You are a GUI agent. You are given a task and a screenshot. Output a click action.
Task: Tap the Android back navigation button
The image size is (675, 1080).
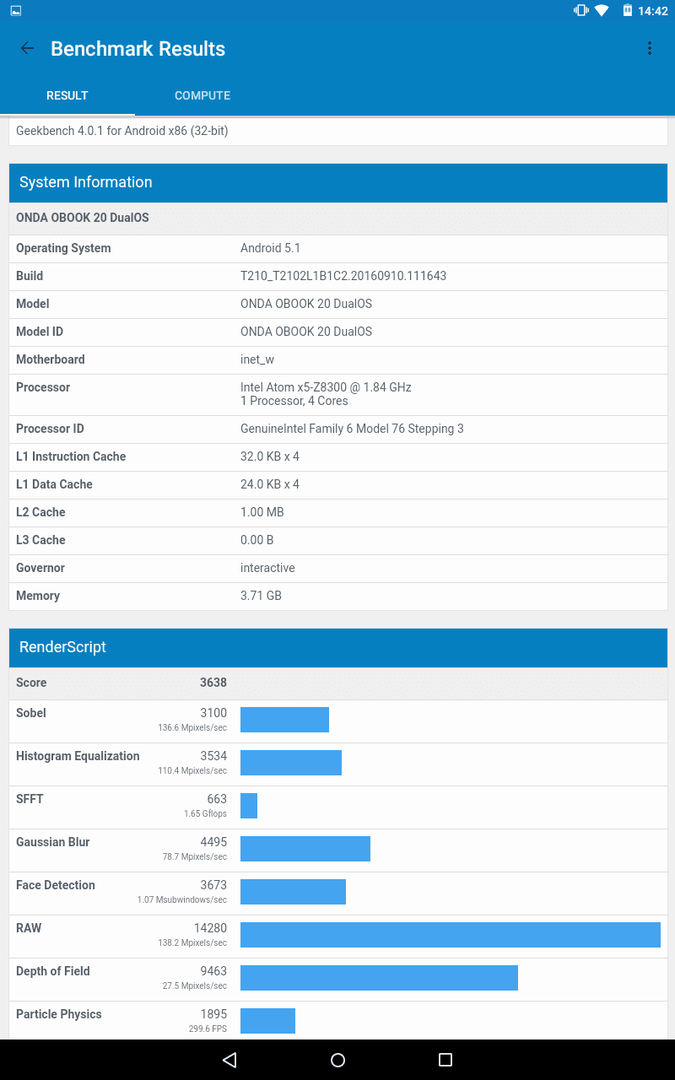230,1059
